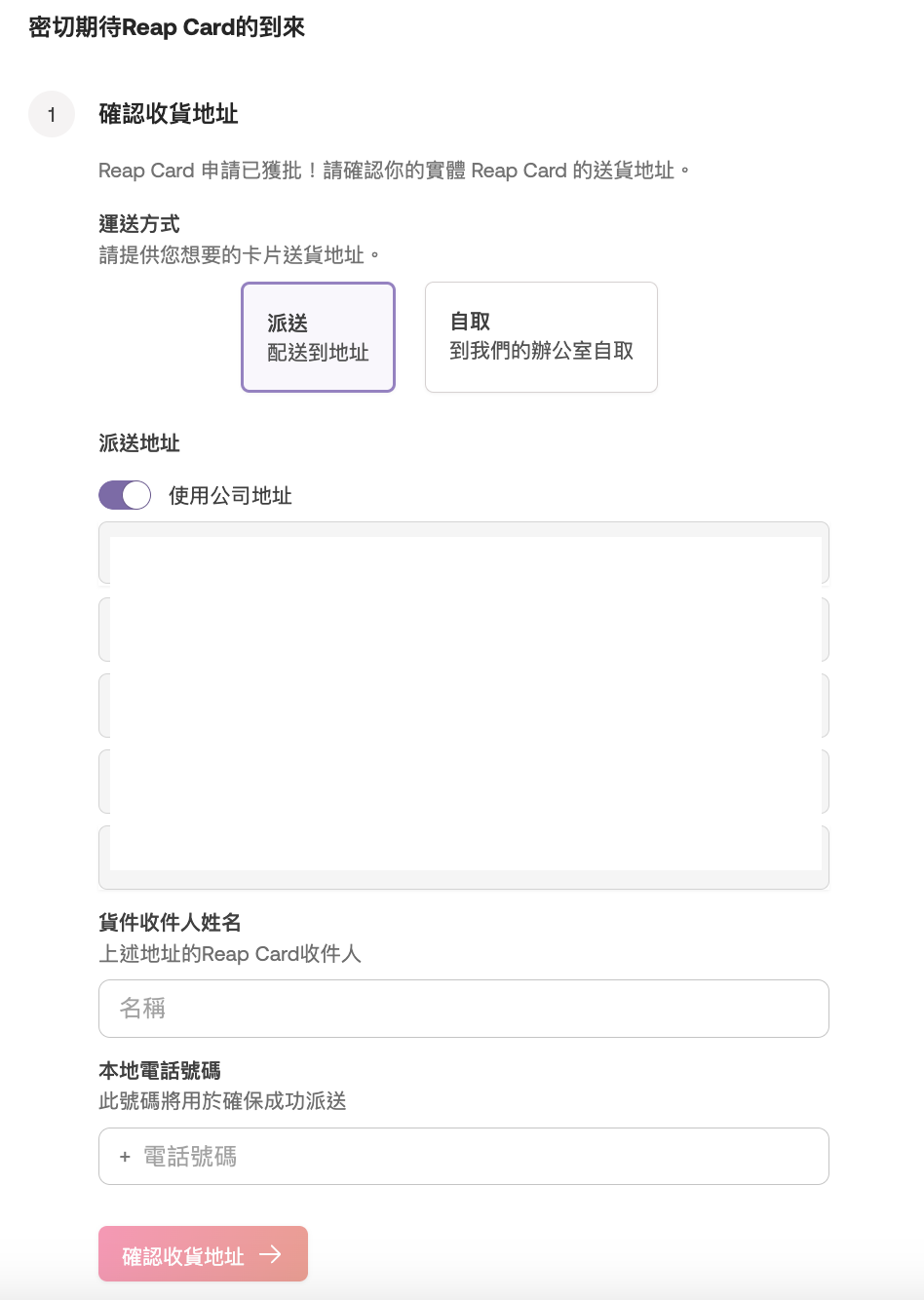Click the 密切期待Reap Card的到來 page title
Viewport: 924px width, 1300px height.
tap(167, 27)
